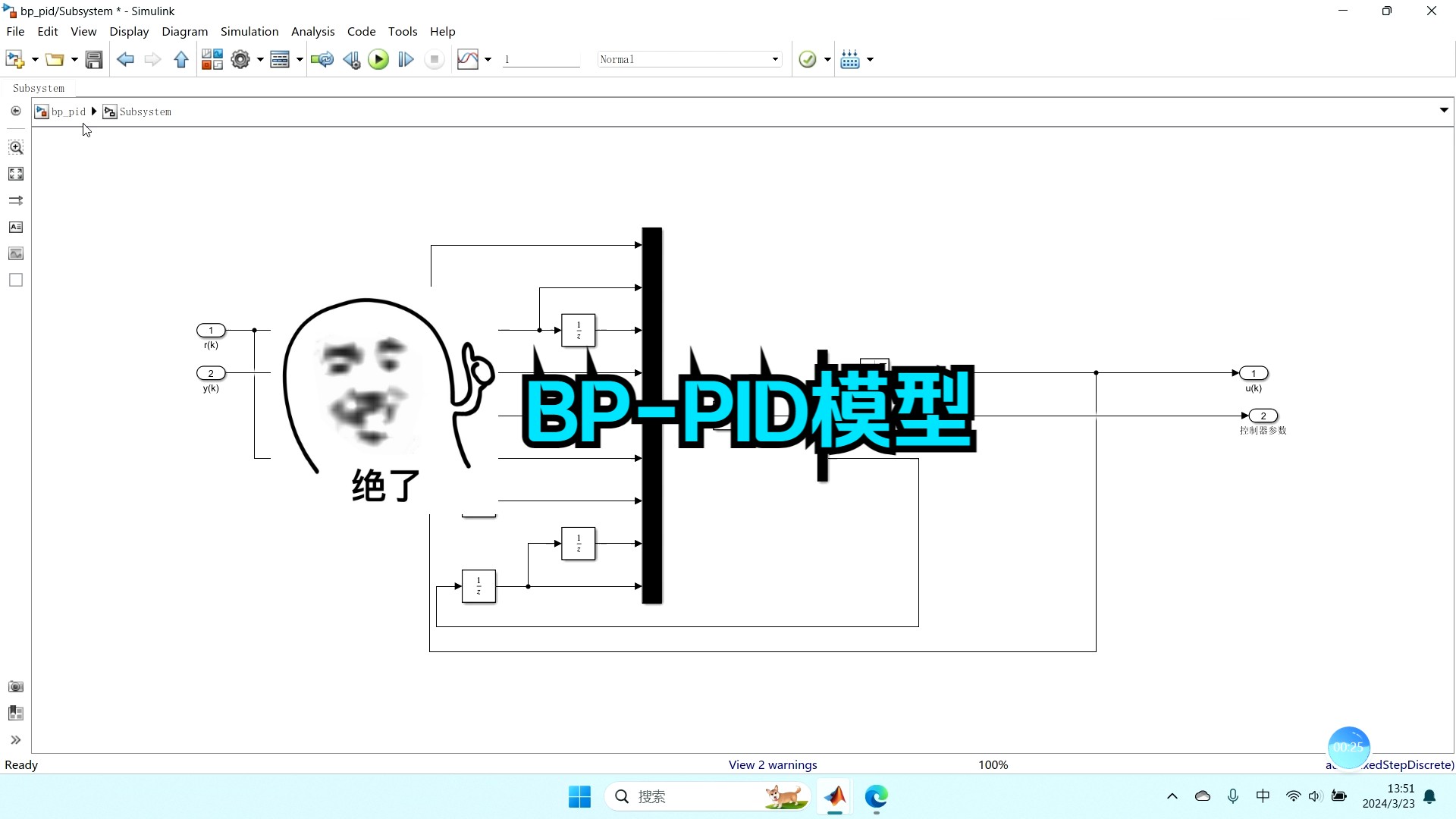Expand the collapsed sidebar with double chevron

coord(15,739)
